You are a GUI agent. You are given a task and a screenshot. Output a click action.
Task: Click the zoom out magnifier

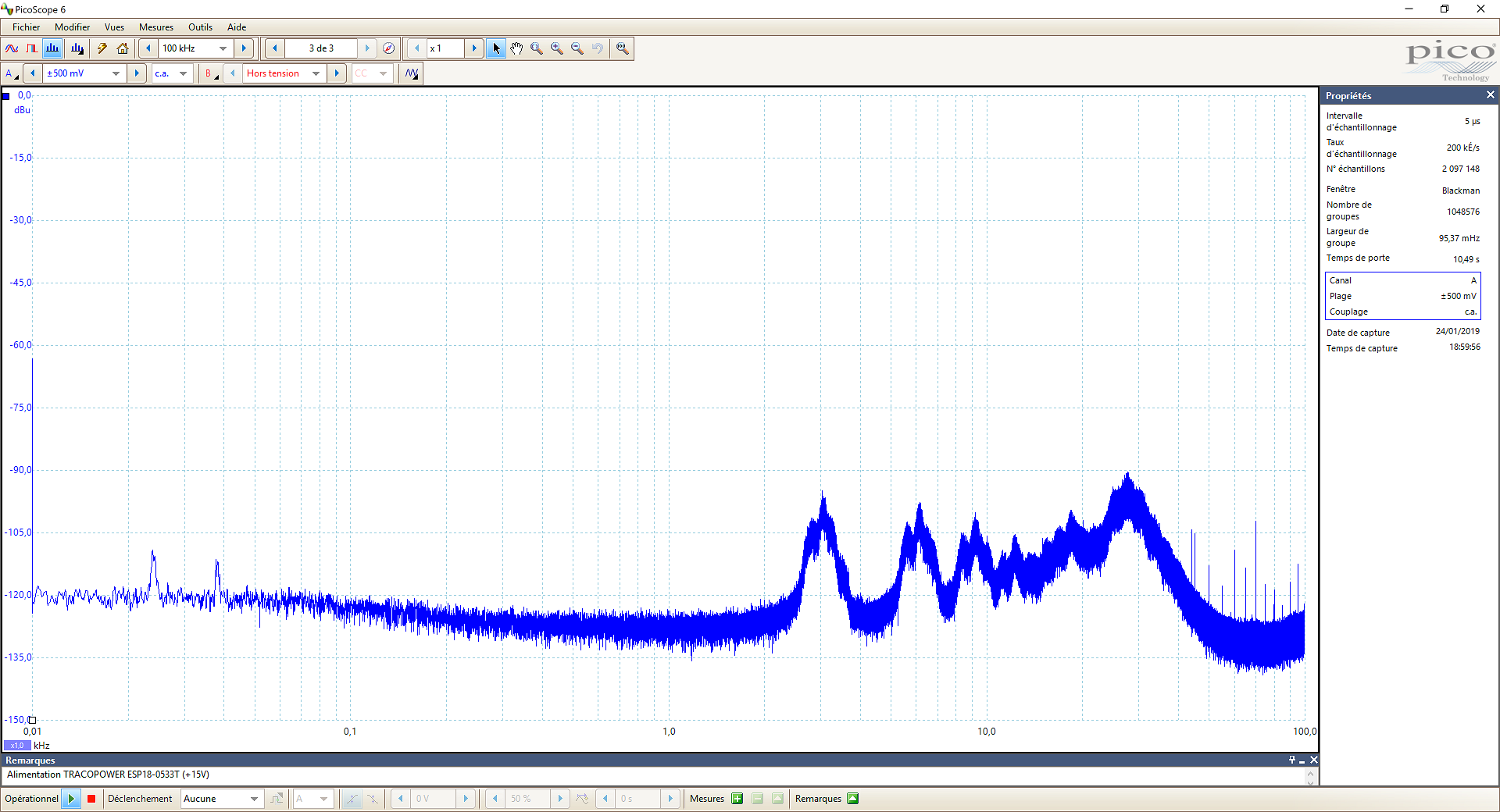[x=577, y=48]
